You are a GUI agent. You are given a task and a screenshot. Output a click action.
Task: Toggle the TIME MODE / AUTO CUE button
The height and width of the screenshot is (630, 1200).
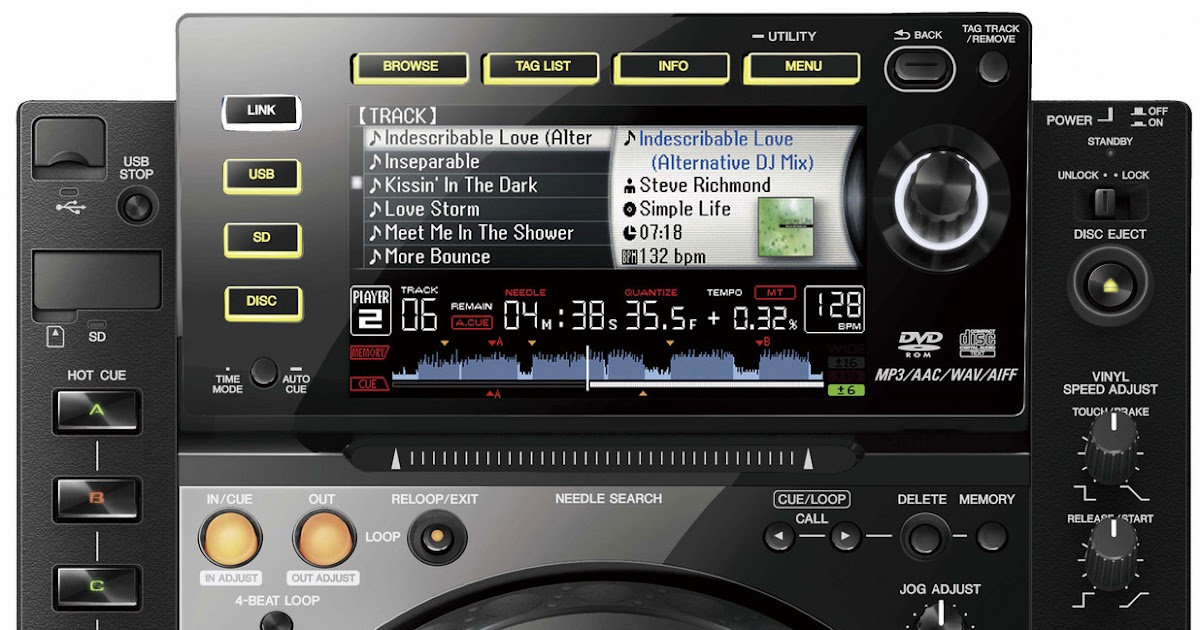(263, 373)
